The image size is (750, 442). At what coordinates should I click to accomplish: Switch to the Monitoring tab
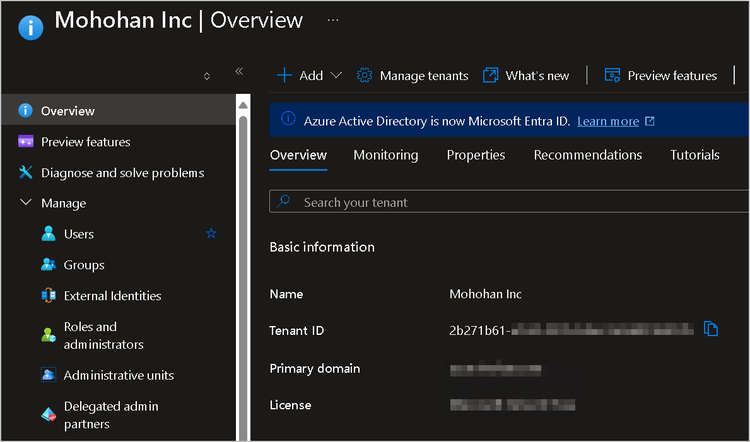tap(385, 155)
